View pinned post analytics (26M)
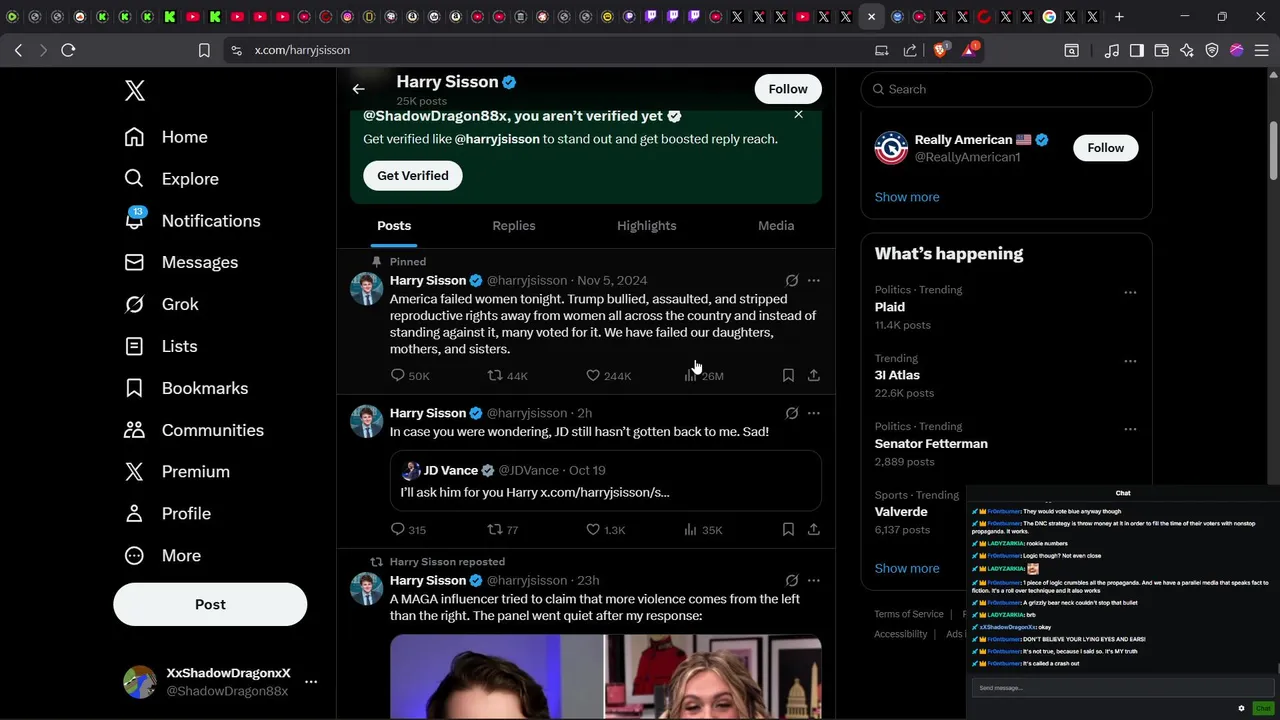Screen dimensions: 1280x720 tap(704, 375)
